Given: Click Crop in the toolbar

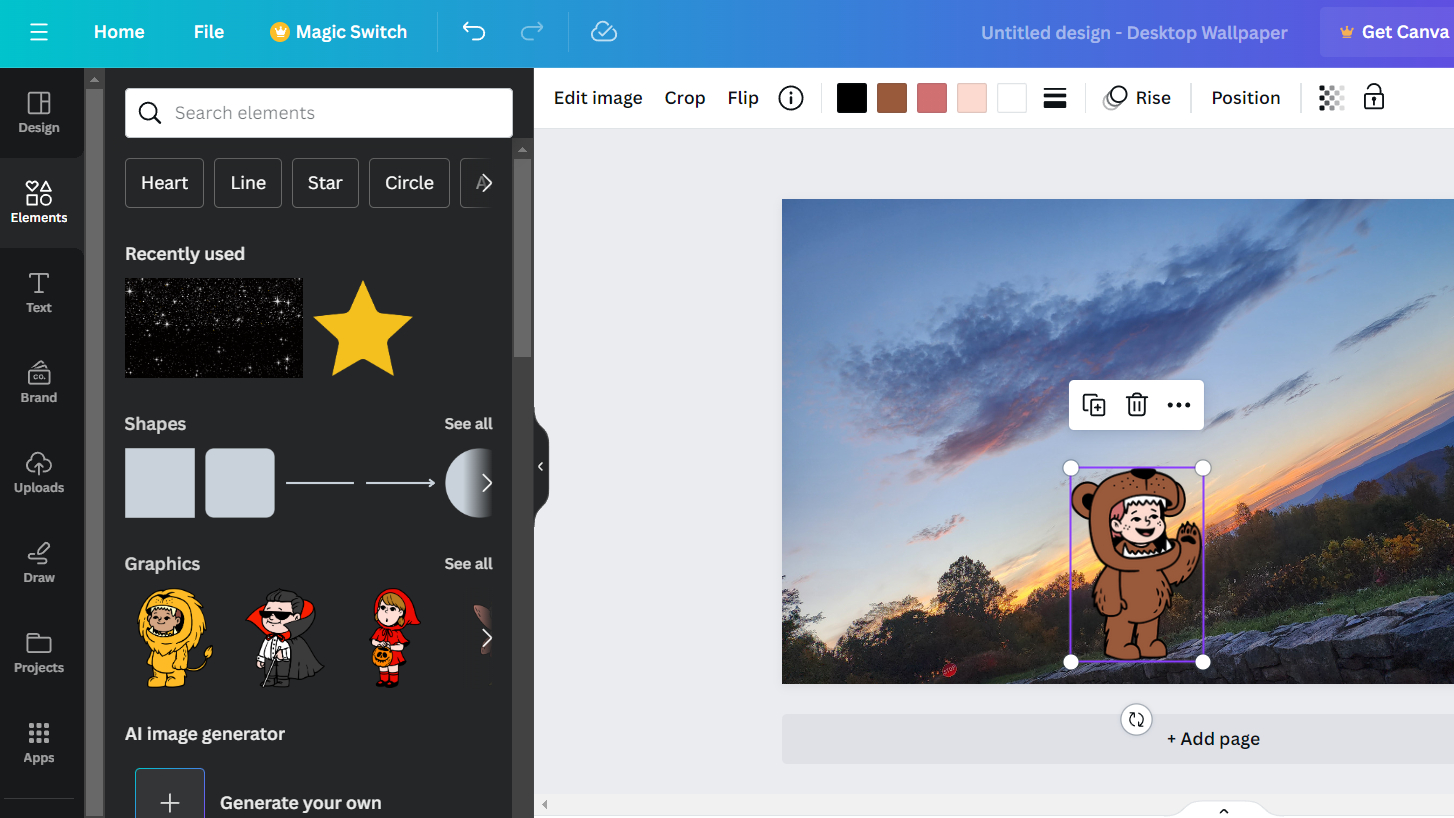Looking at the screenshot, I should (685, 98).
